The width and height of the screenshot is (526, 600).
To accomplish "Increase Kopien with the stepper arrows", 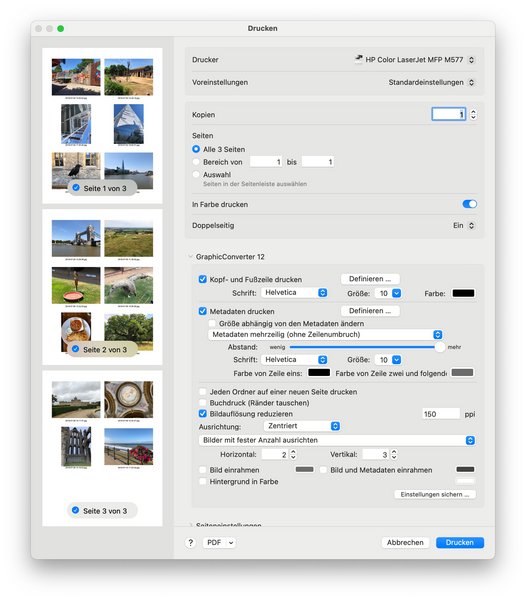I will pyautogui.click(x=473, y=112).
